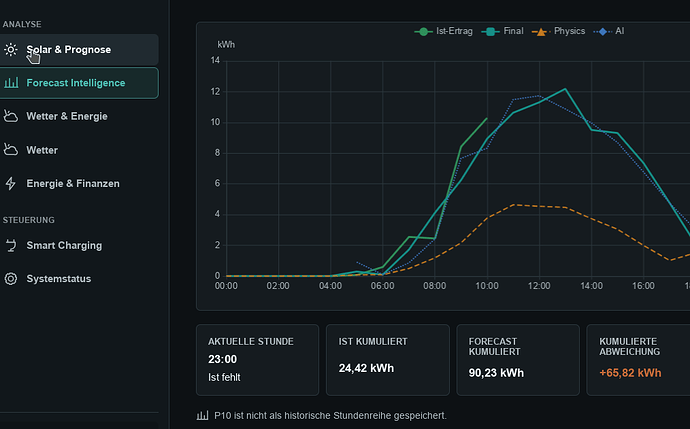Screen dimensions: 690x429
Task: Click the gear icon beside Systemstatus
Action: point(11,279)
